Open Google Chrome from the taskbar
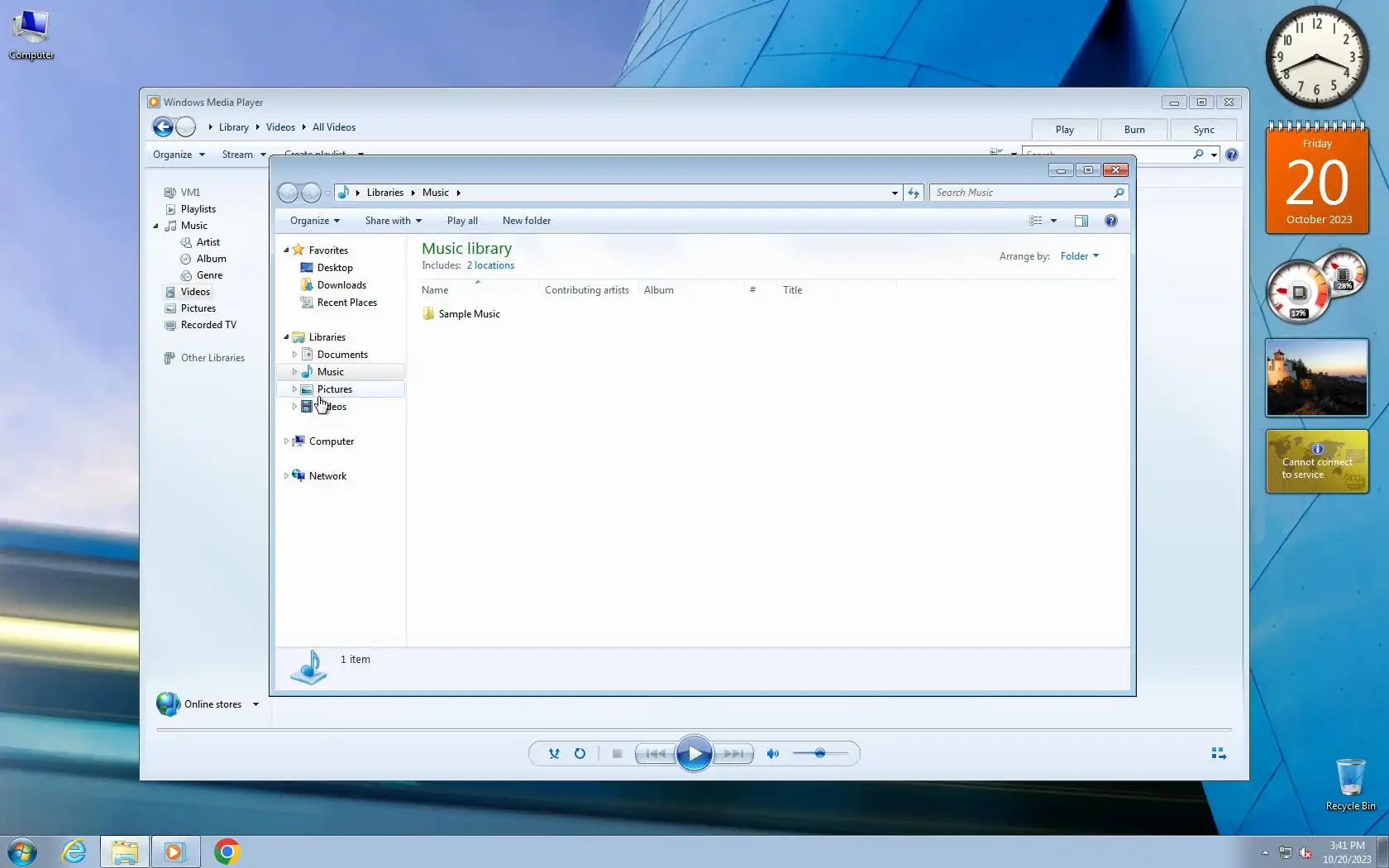Image resolution: width=1389 pixels, height=868 pixels. coord(227,851)
